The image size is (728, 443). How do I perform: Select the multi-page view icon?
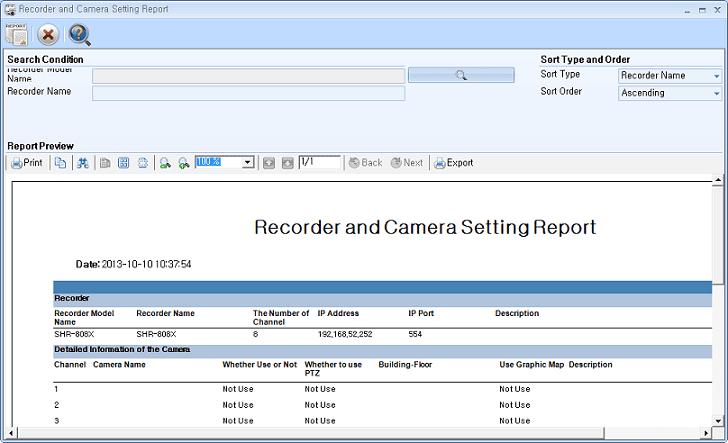pos(124,163)
